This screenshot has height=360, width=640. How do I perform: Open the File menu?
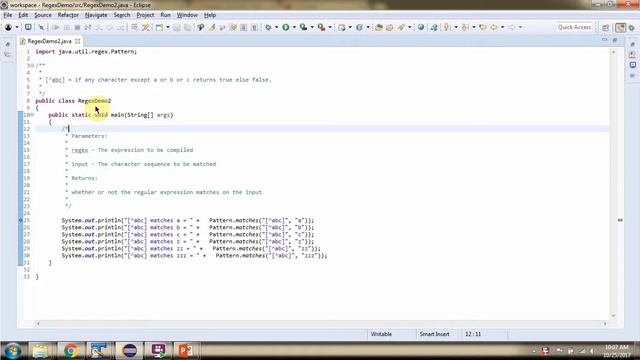coord(8,15)
